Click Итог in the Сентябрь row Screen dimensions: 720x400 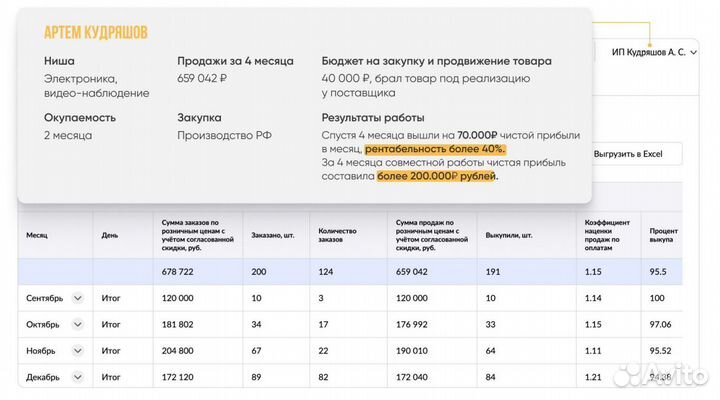pos(111,299)
